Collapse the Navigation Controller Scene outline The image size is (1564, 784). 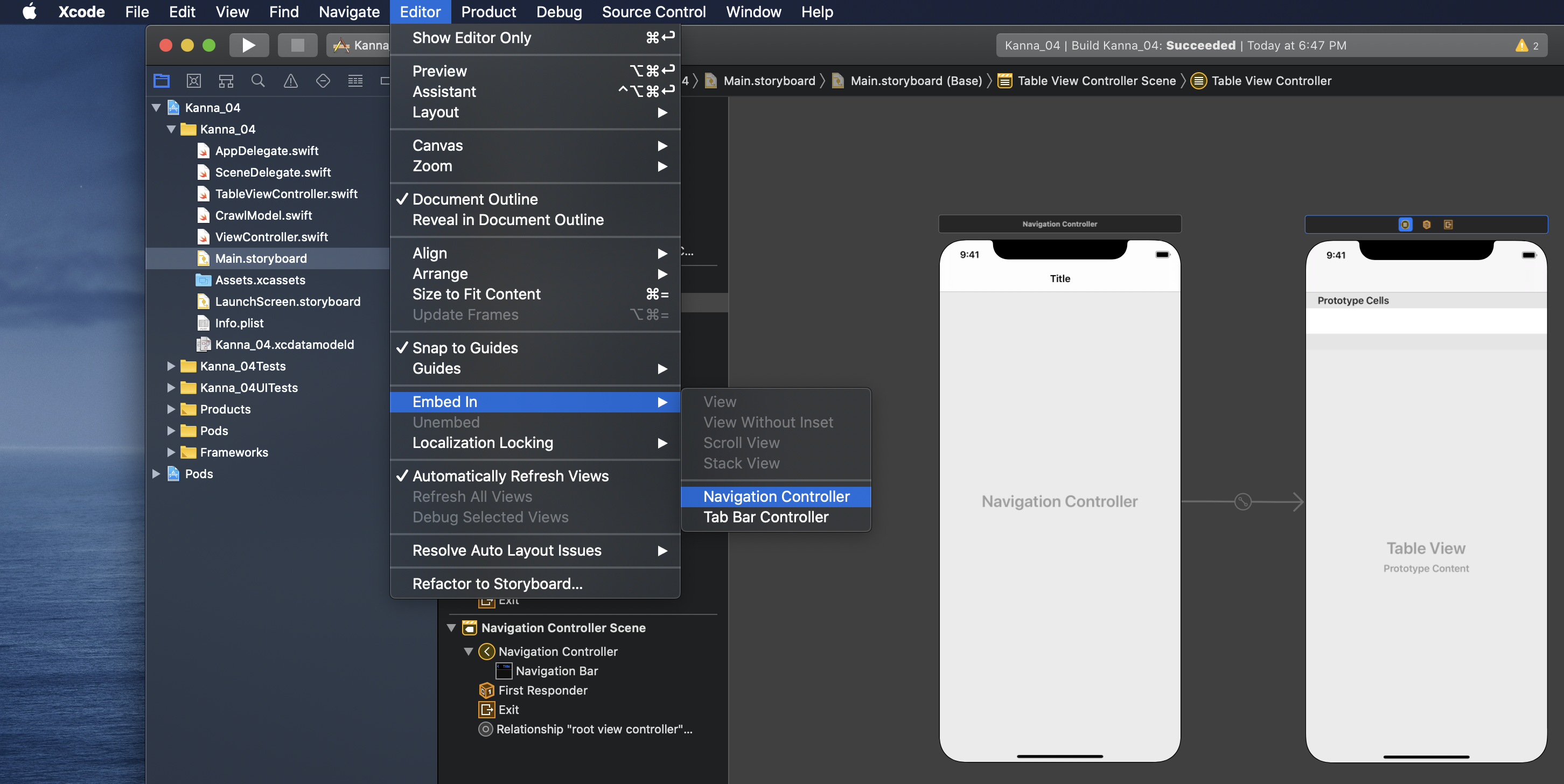point(452,627)
